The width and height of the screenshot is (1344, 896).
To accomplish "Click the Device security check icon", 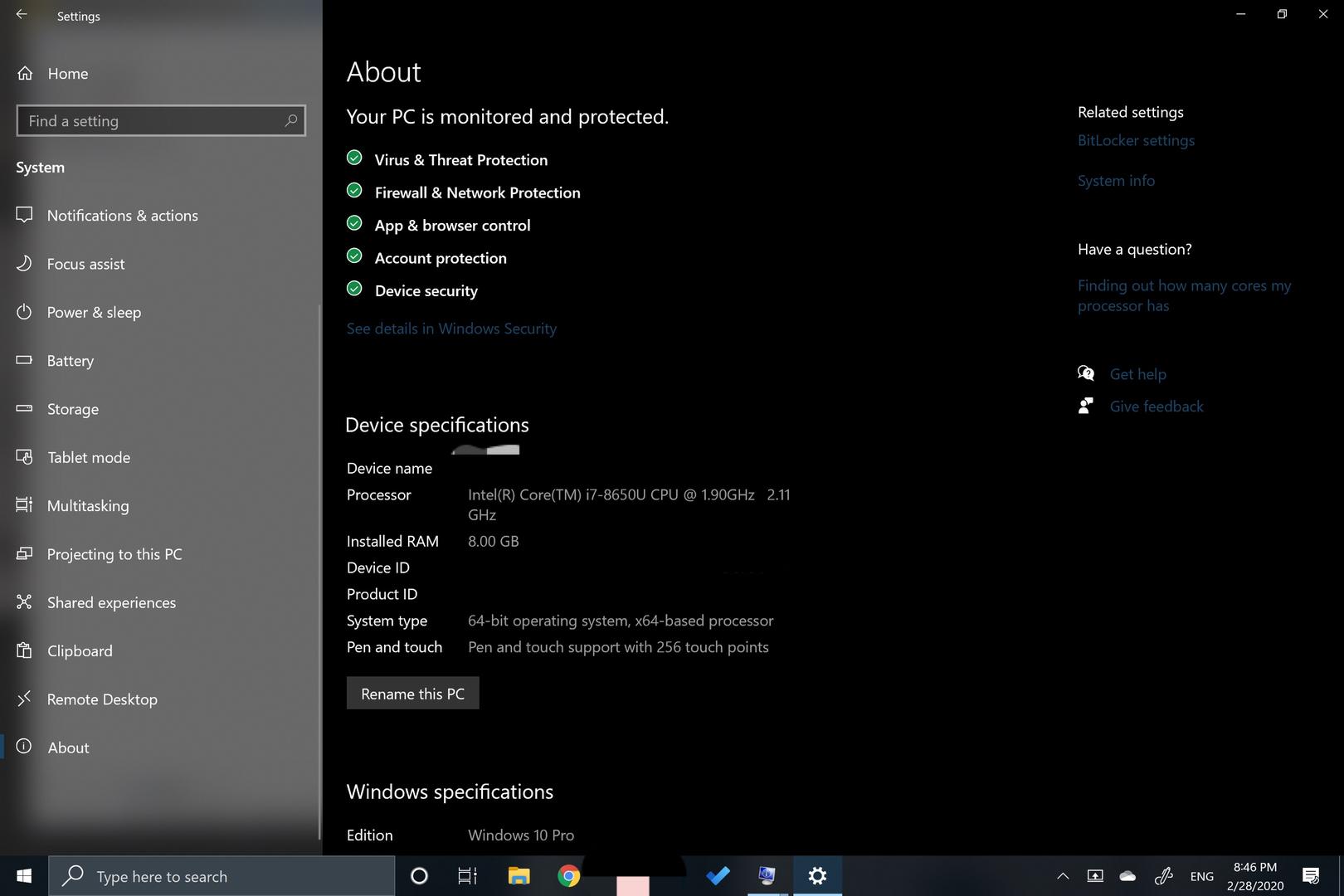I will pos(354,289).
